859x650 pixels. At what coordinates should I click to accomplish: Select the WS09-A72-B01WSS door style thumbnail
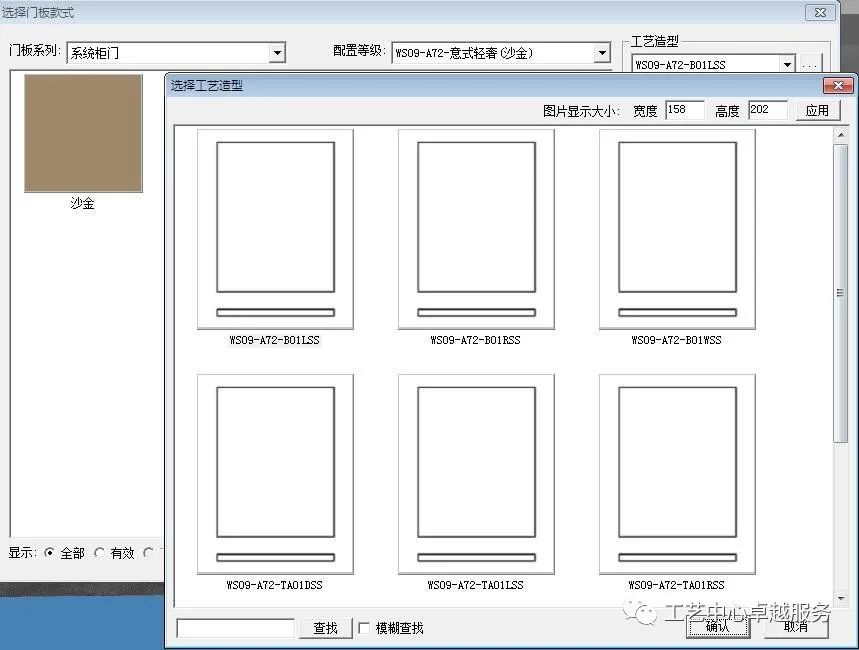[677, 226]
